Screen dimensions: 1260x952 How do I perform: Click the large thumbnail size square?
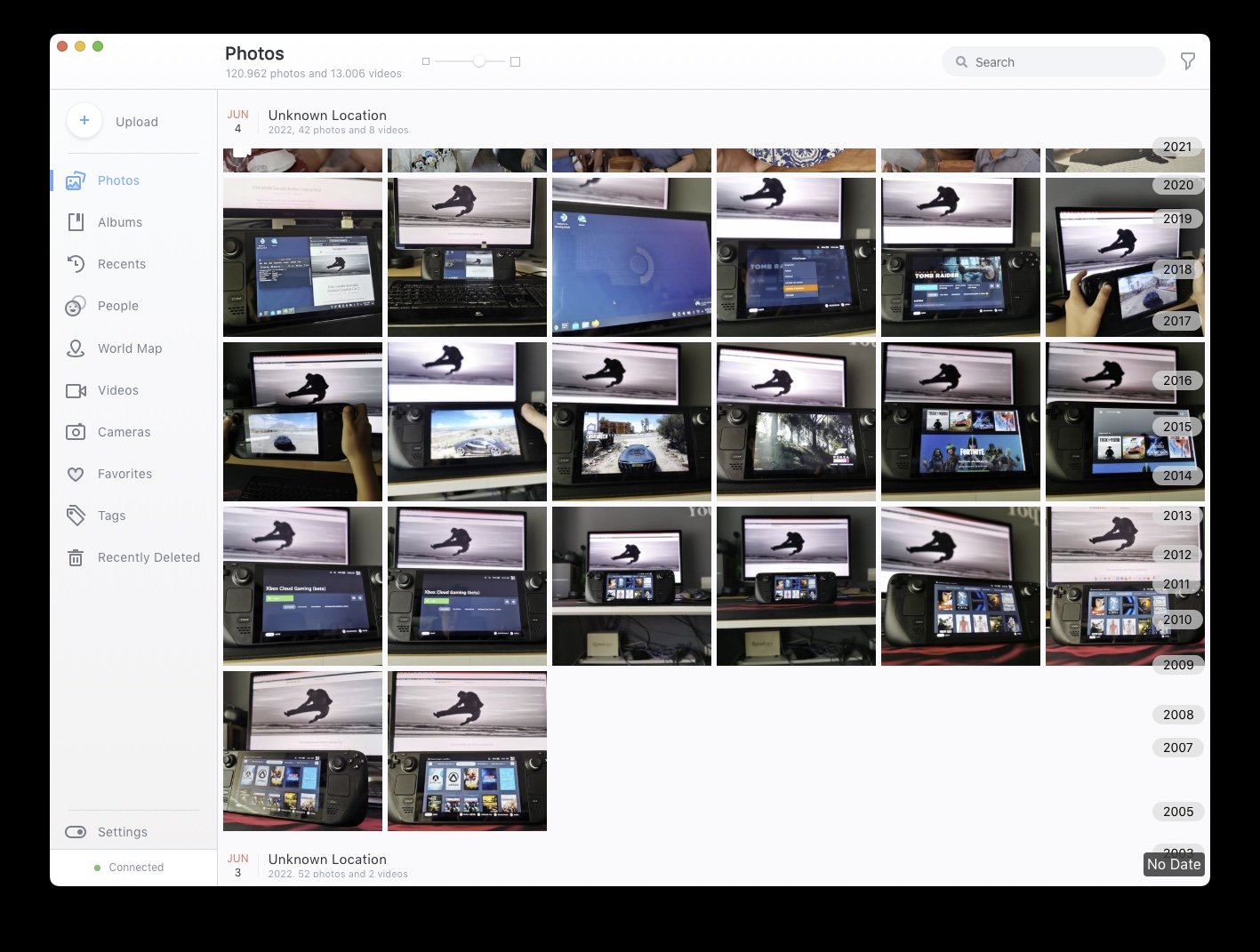(x=515, y=61)
